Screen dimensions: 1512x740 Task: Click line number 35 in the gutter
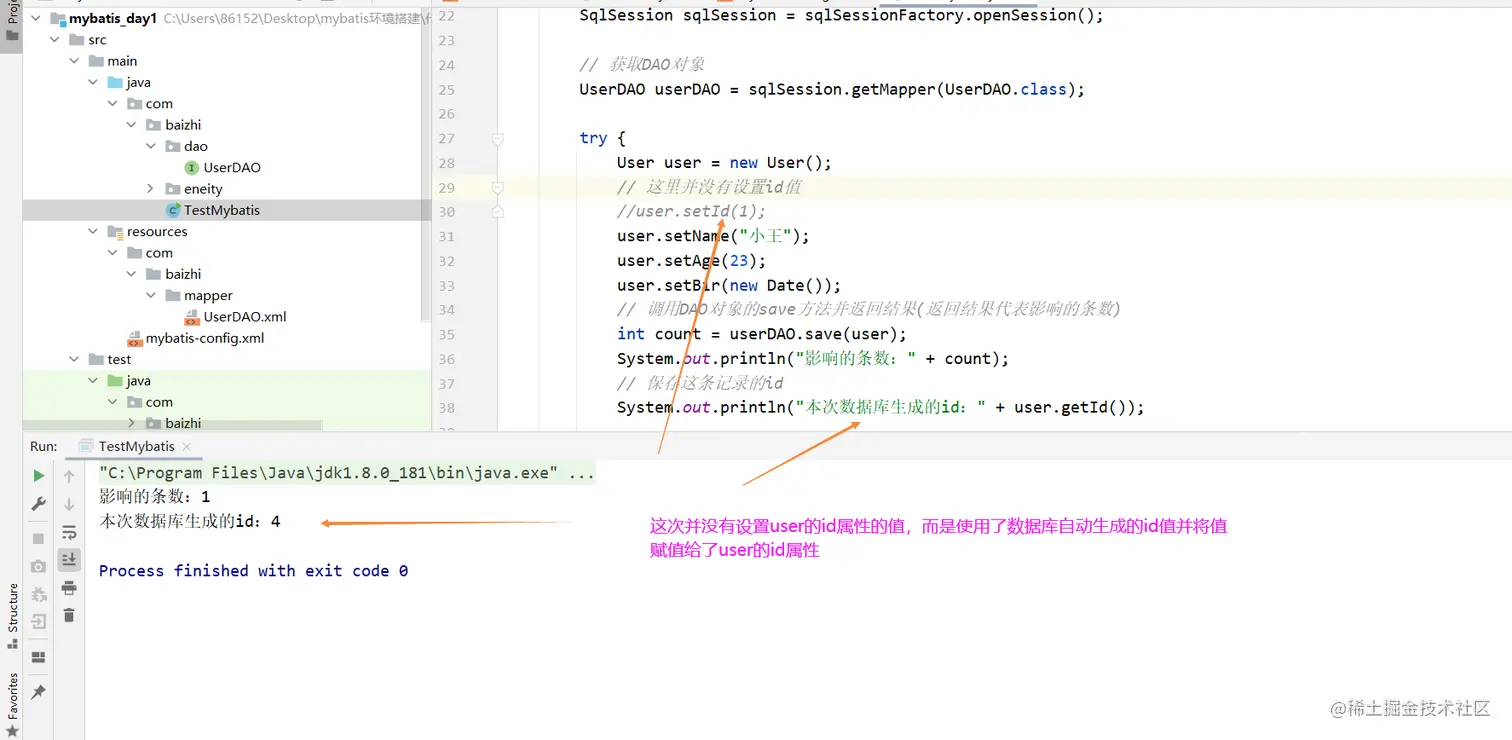point(446,334)
